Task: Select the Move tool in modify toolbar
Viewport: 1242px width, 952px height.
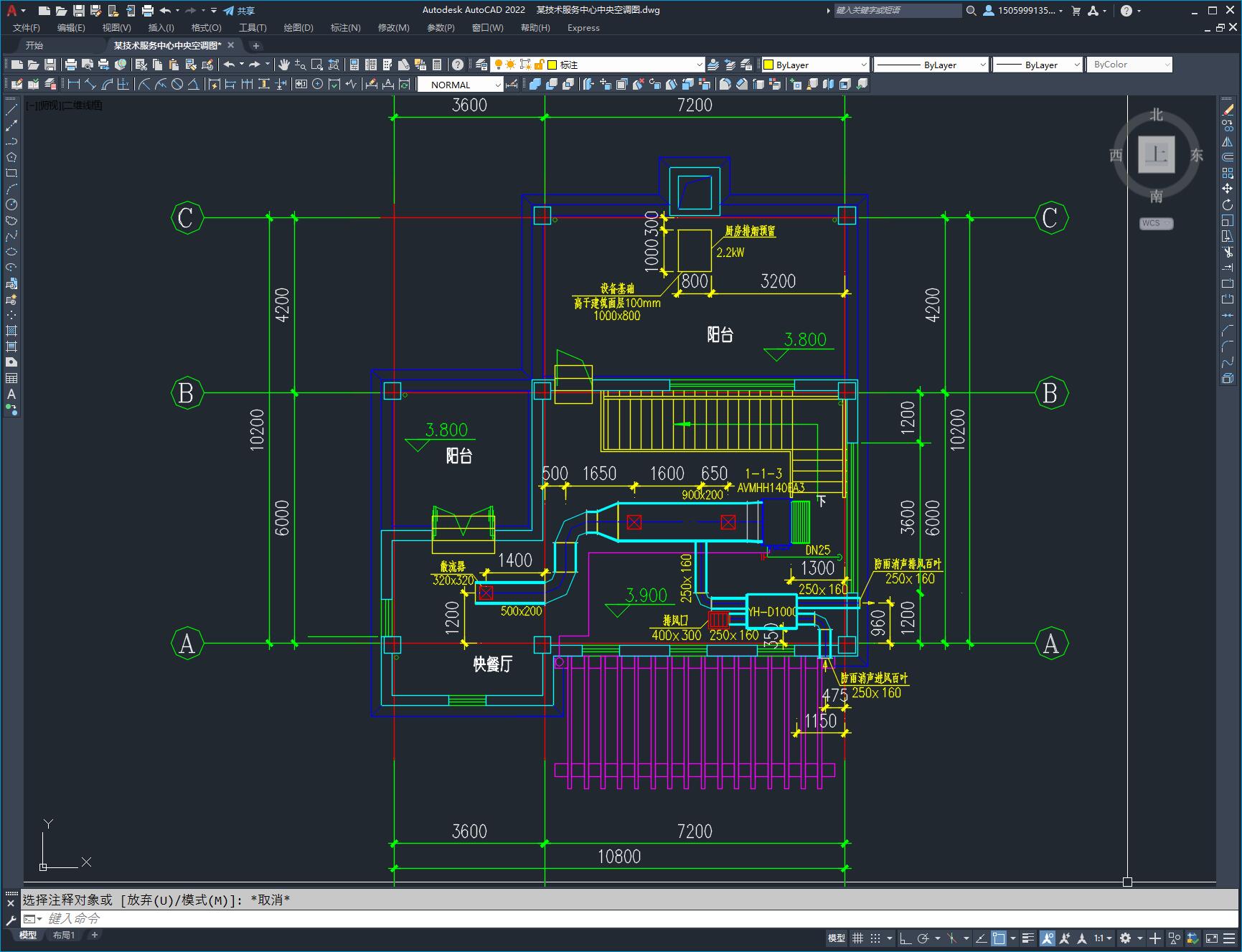Action: tap(1228, 189)
